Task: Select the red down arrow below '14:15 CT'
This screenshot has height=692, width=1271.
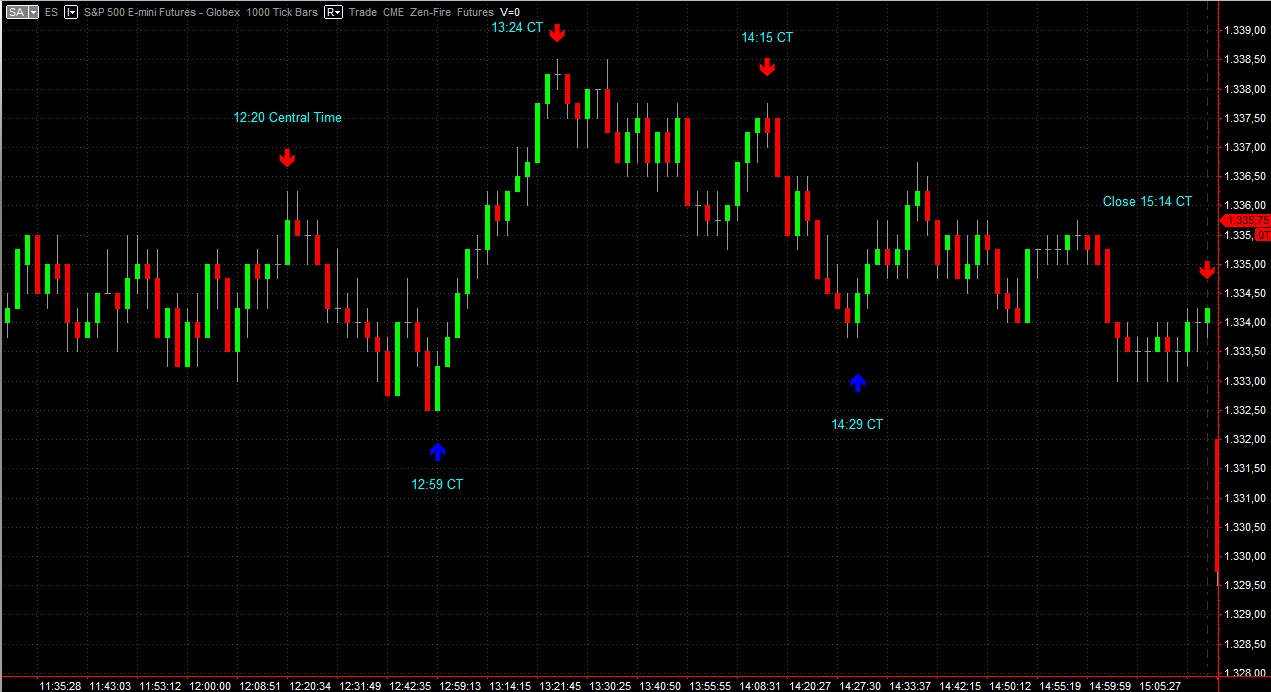Action: (767, 67)
